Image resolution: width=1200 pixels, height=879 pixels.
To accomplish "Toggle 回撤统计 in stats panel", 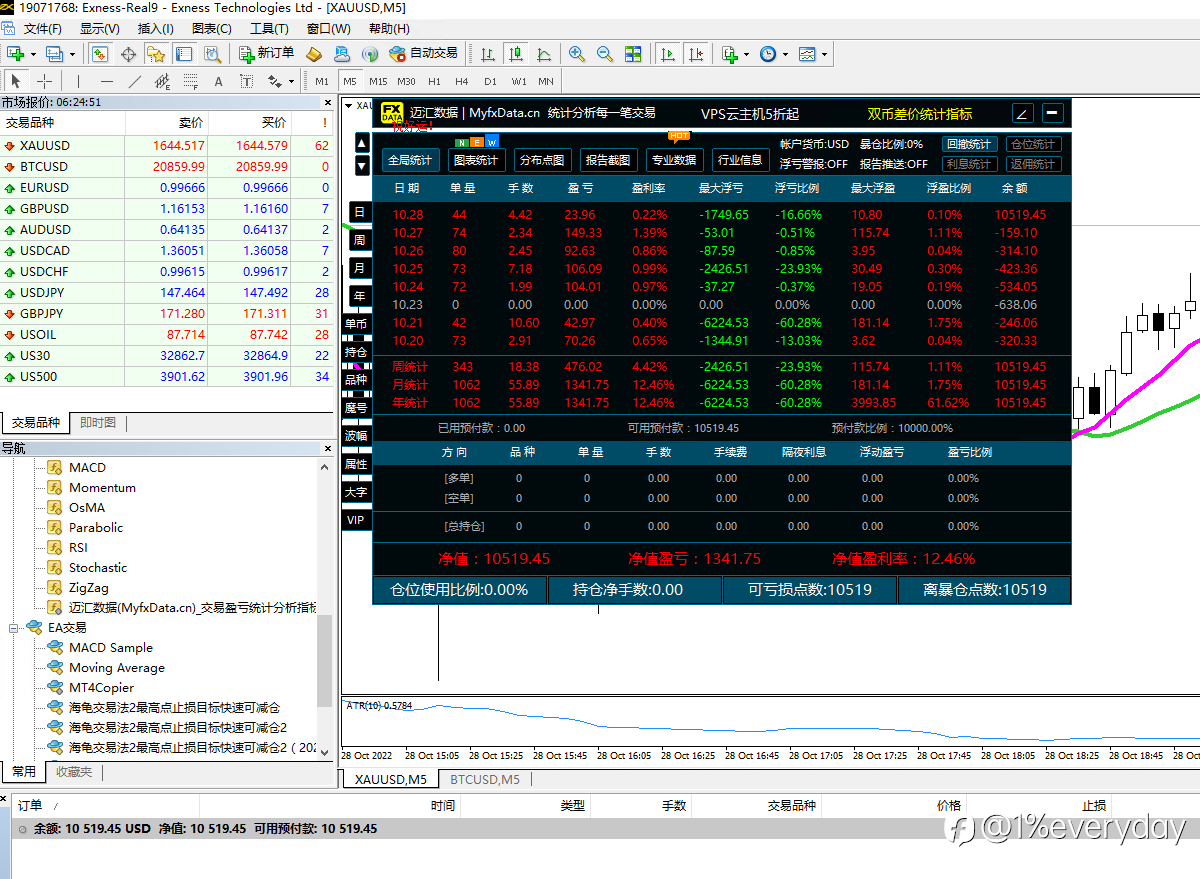I will (969, 144).
